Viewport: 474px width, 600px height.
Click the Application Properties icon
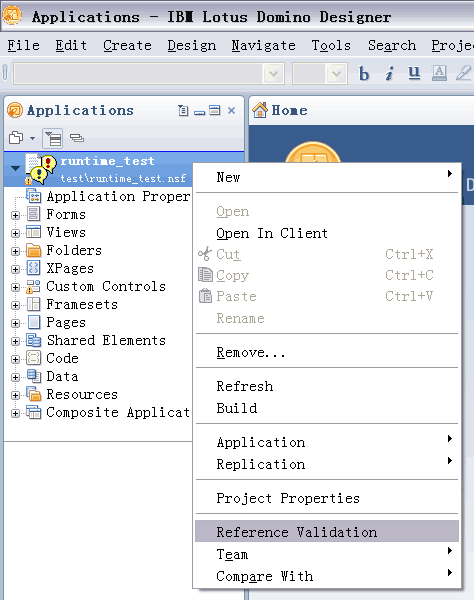[34, 196]
